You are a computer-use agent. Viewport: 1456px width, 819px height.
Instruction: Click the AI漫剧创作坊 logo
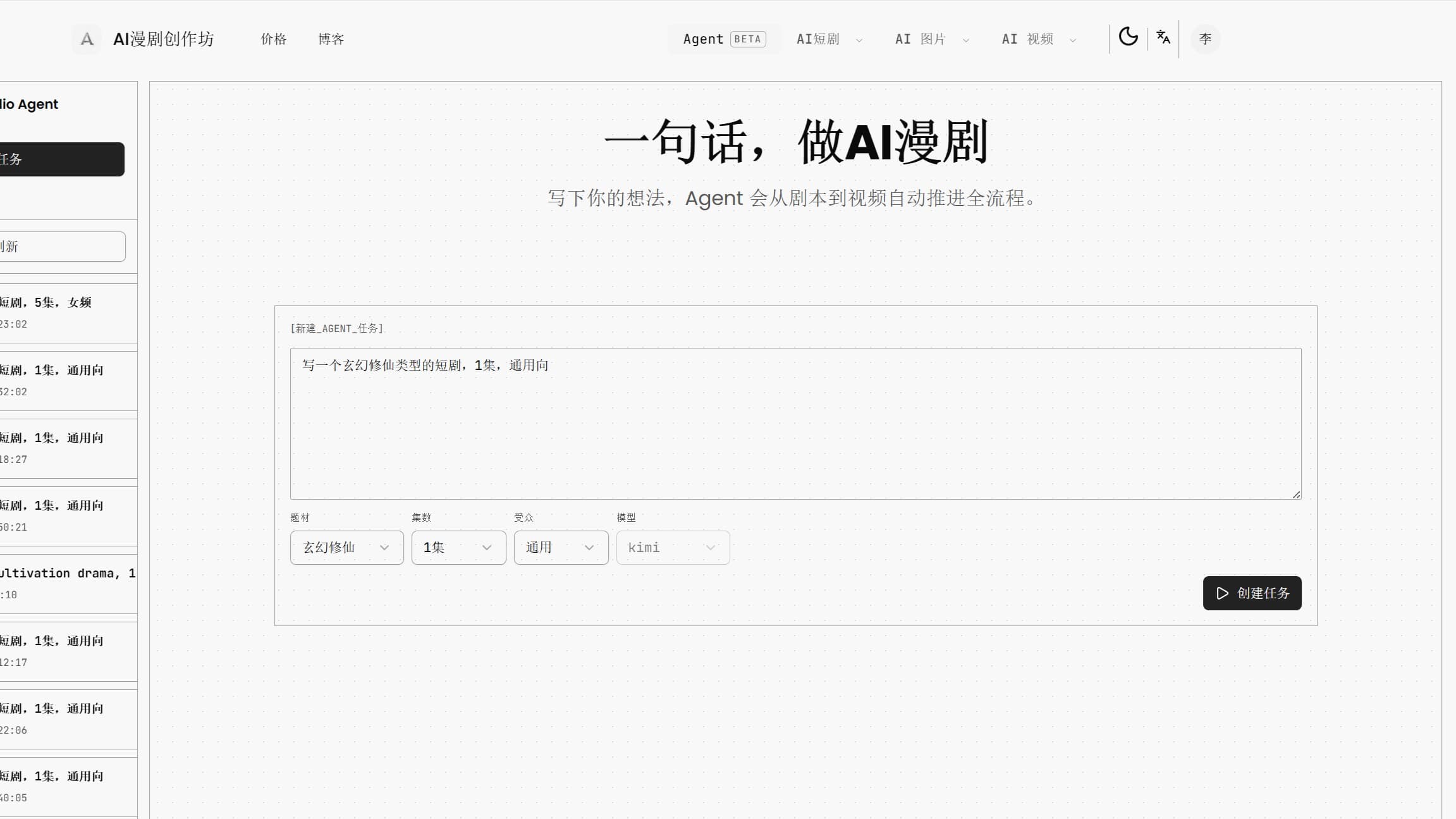(x=149, y=39)
